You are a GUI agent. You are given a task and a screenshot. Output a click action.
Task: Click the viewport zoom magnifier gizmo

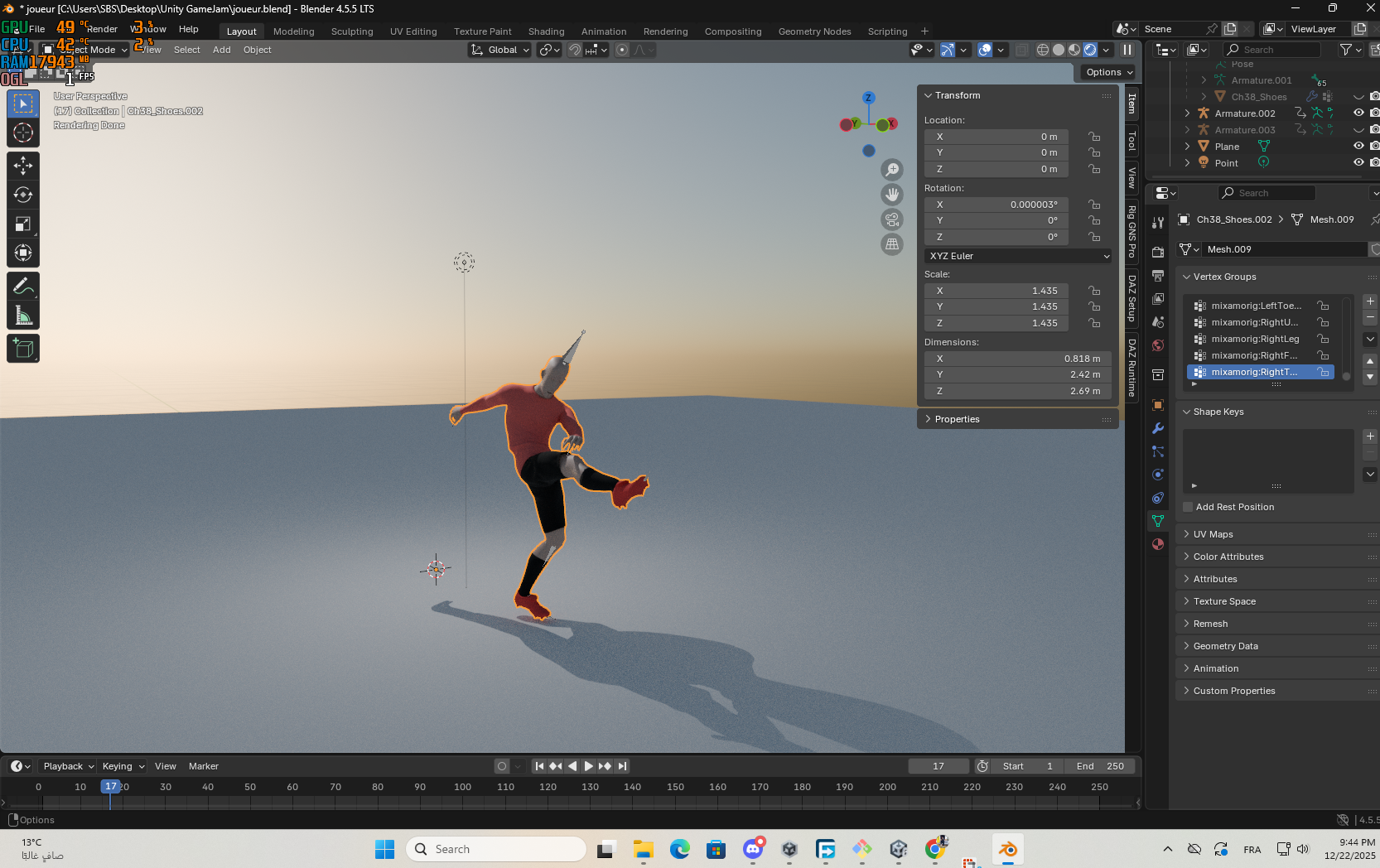pyautogui.click(x=892, y=170)
